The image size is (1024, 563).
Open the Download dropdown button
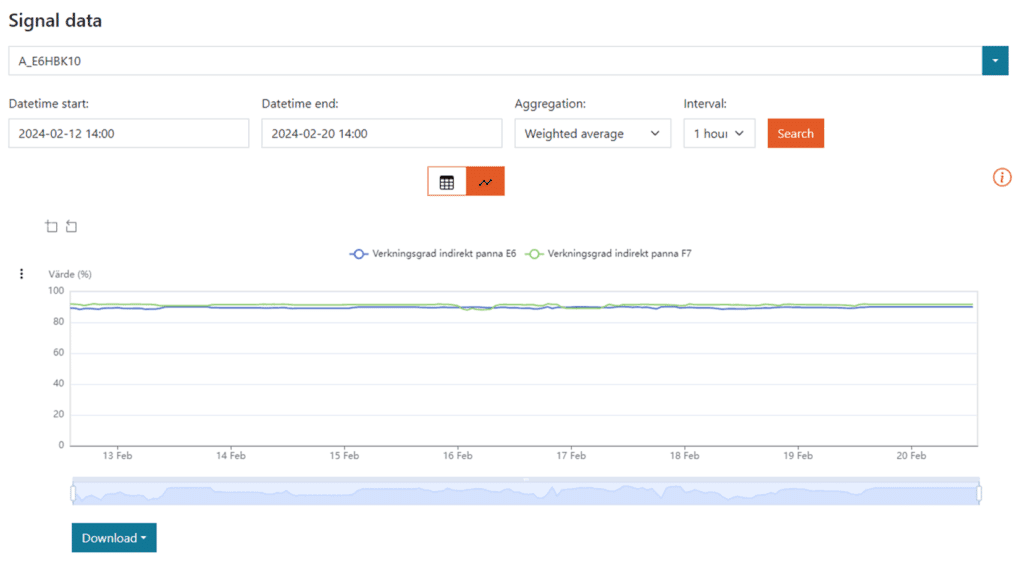(114, 538)
